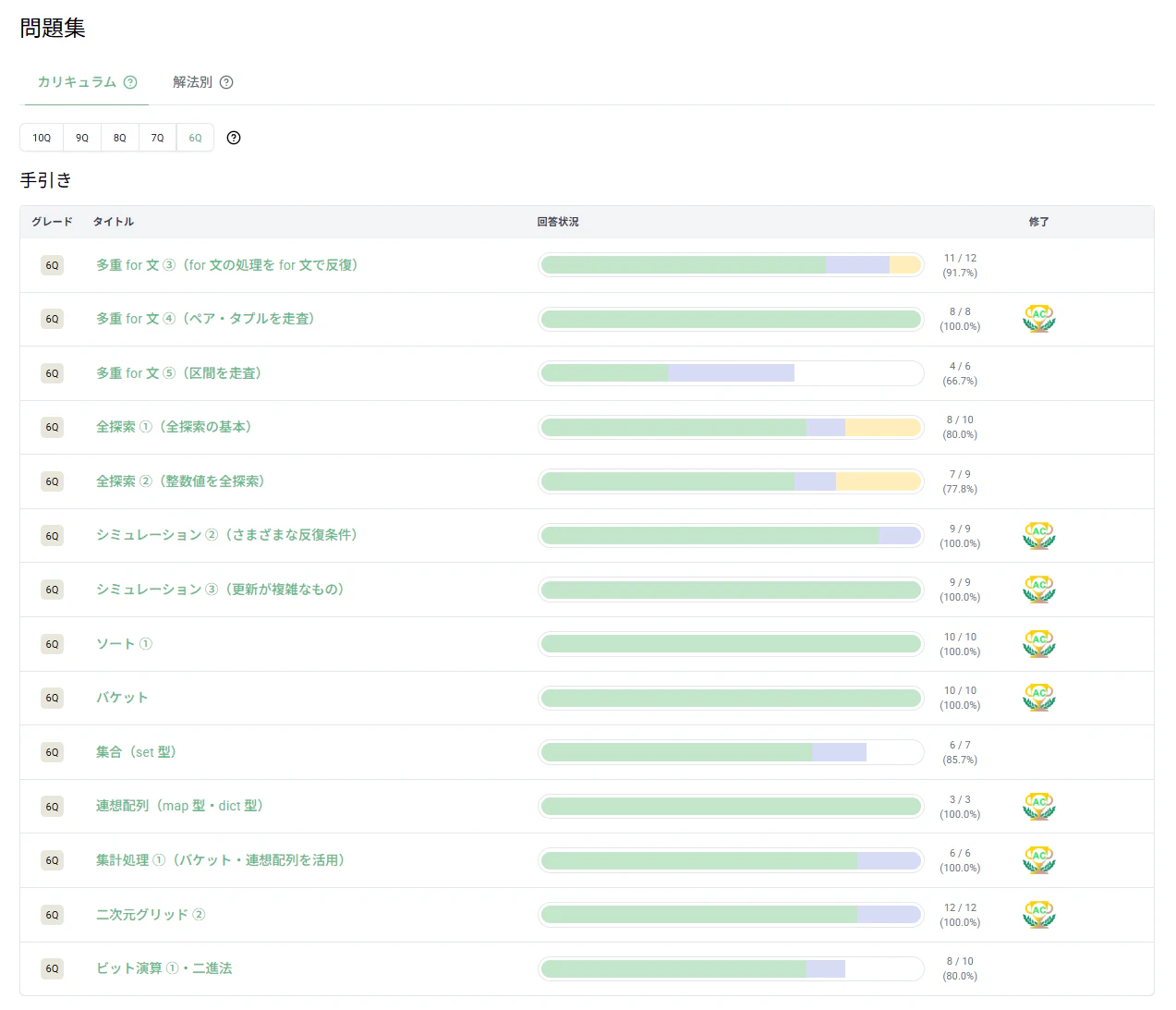This screenshot has width=1176, height=1010.
Task: Select the 9Q grade filter
Action: (x=82, y=138)
